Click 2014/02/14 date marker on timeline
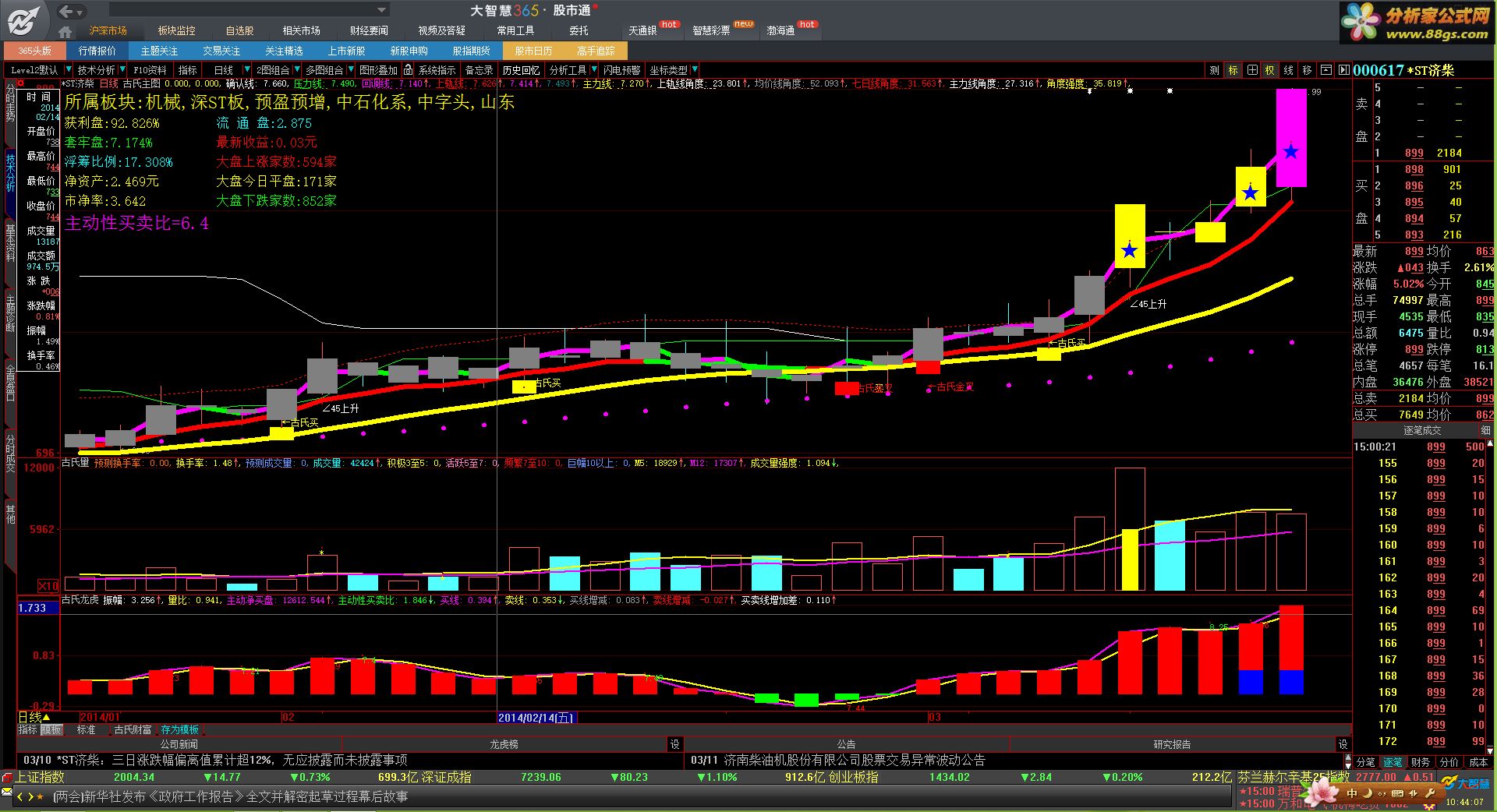The image size is (1497, 812). (536, 717)
